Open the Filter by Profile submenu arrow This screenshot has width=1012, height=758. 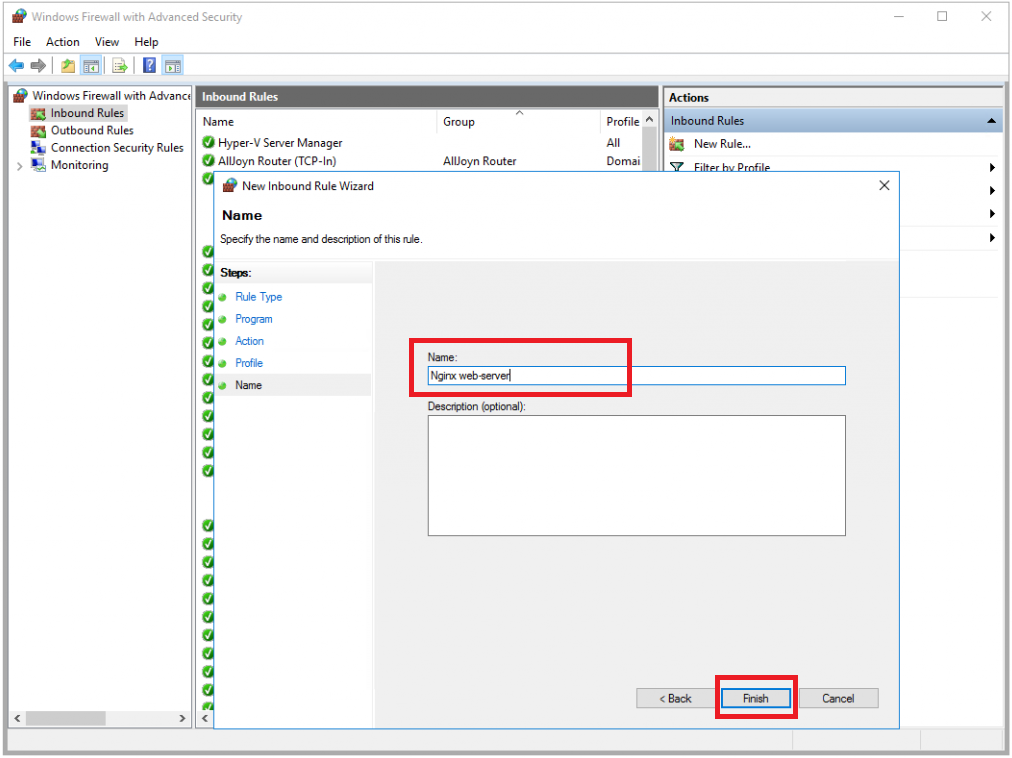[992, 167]
